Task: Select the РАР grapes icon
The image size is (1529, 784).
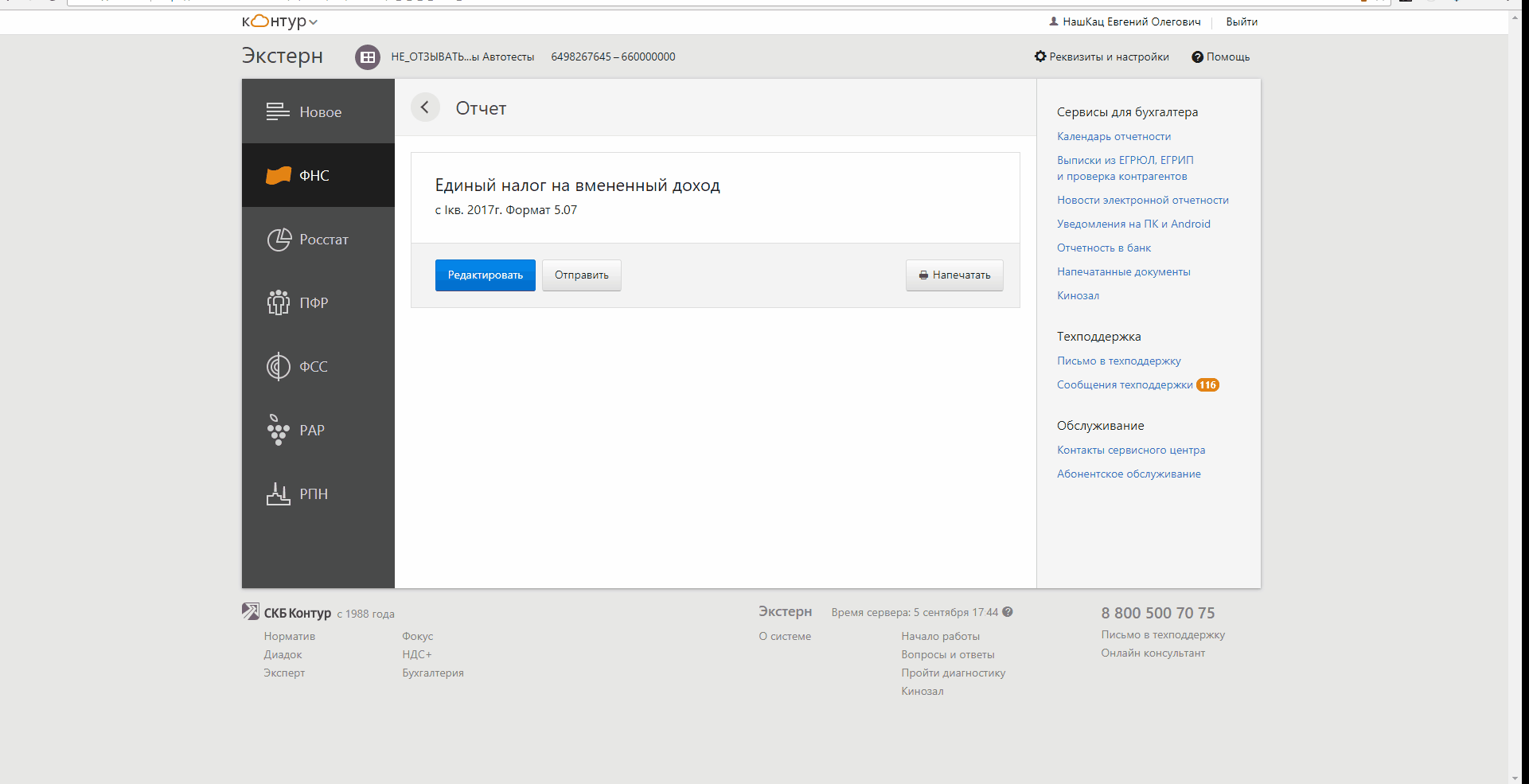Action: coord(279,430)
